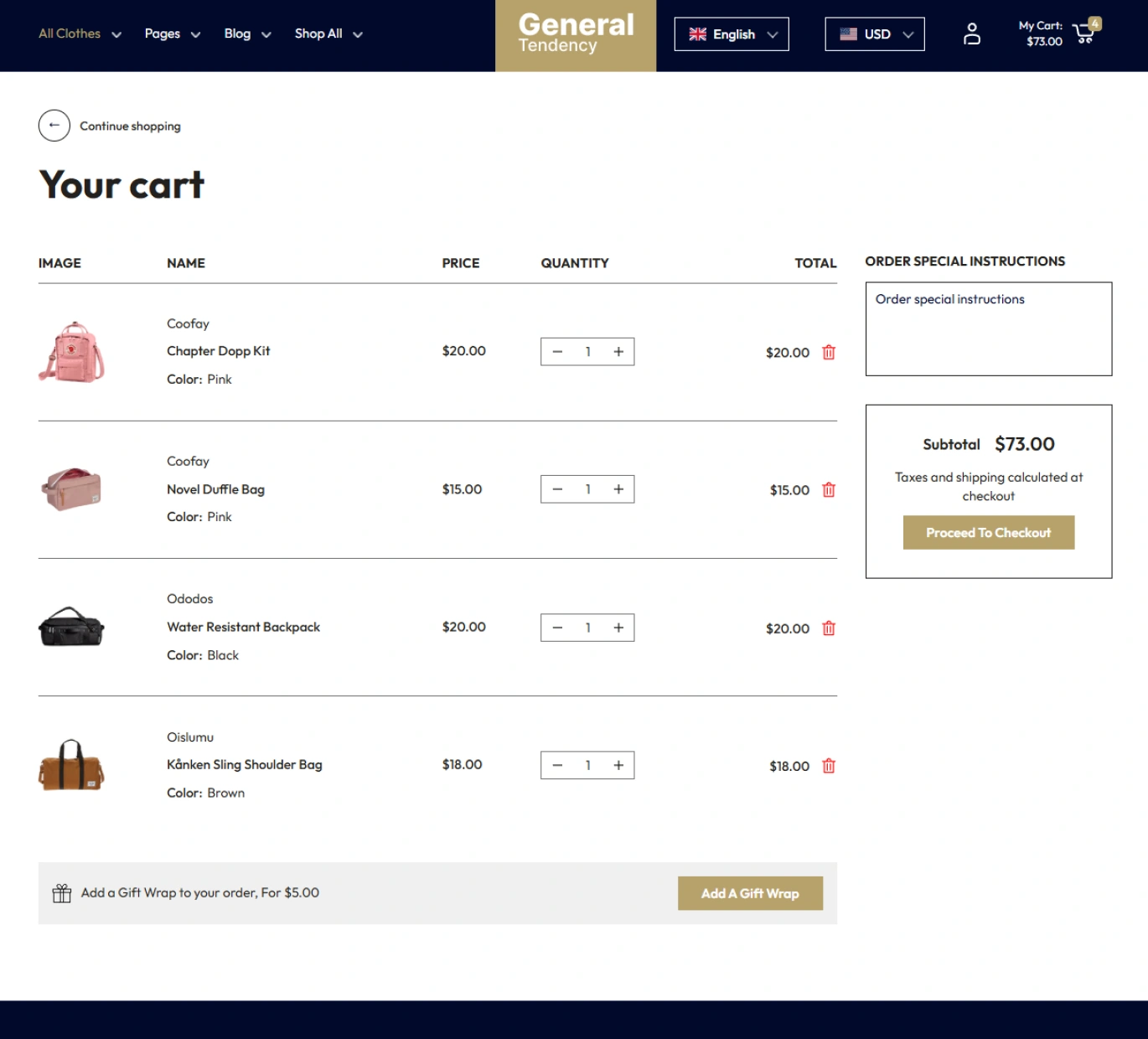Open Novel Duffle Bag product link
Image resolution: width=1148 pixels, height=1039 pixels.
215,489
